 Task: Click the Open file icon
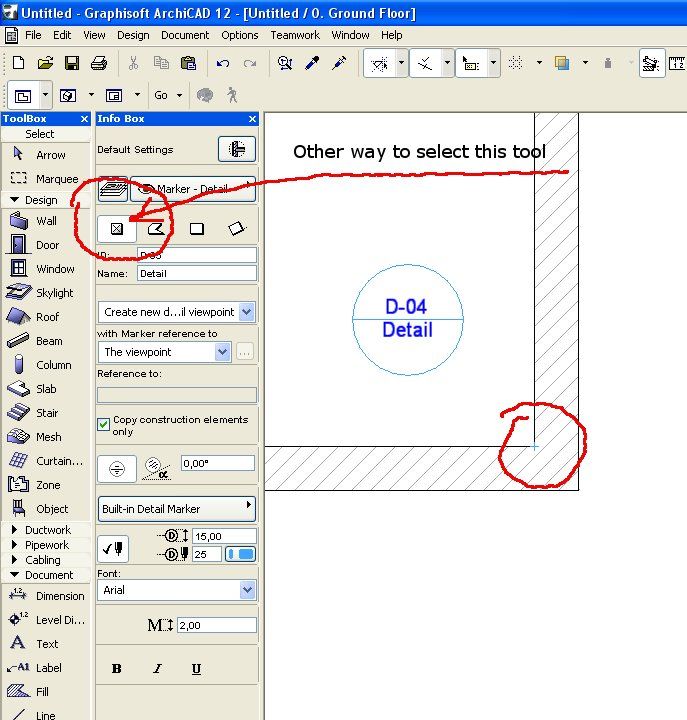coord(45,63)
